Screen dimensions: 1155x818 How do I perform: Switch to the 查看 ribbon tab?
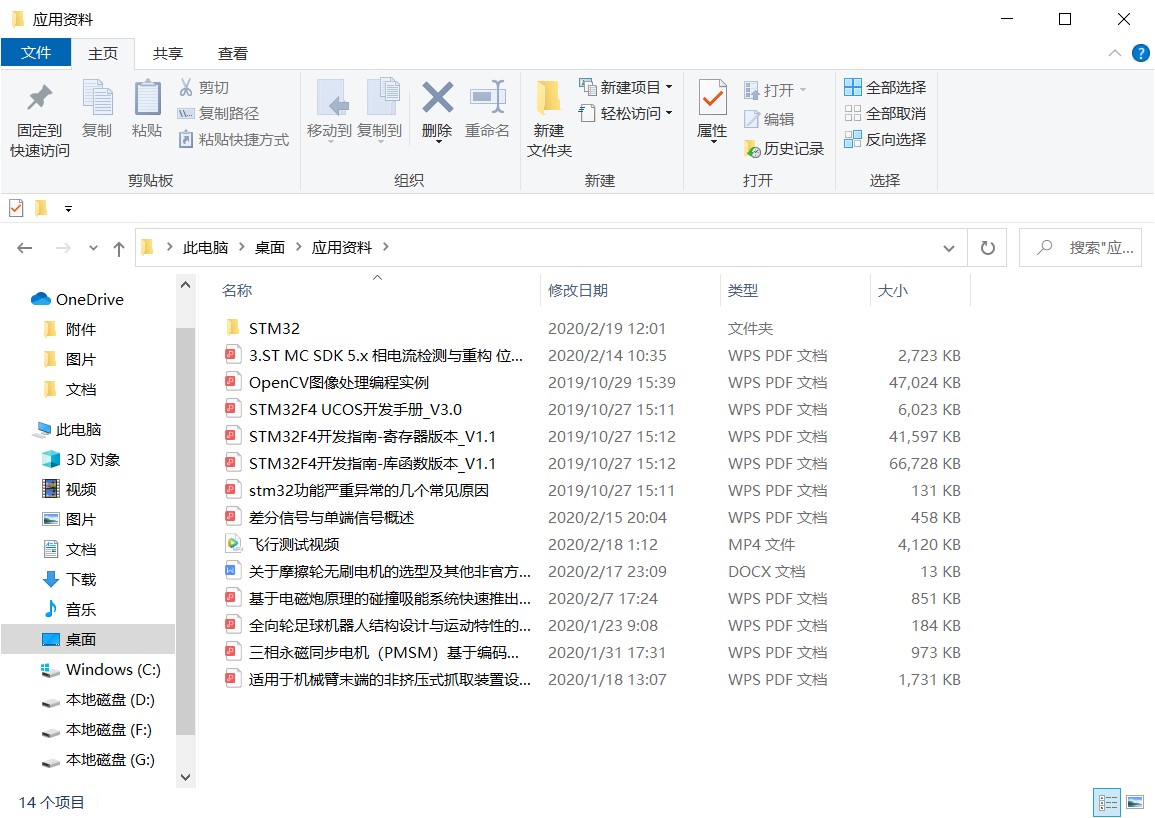click(x=233, y=53)
